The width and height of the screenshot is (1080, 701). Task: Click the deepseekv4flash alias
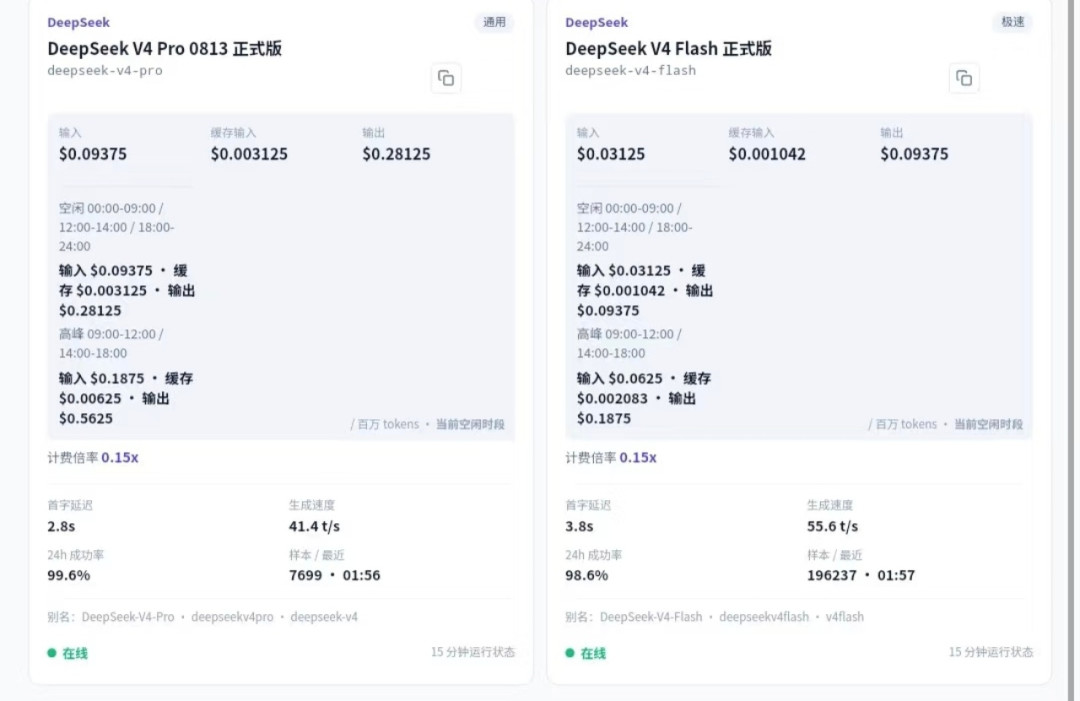[x=764, y=617]
